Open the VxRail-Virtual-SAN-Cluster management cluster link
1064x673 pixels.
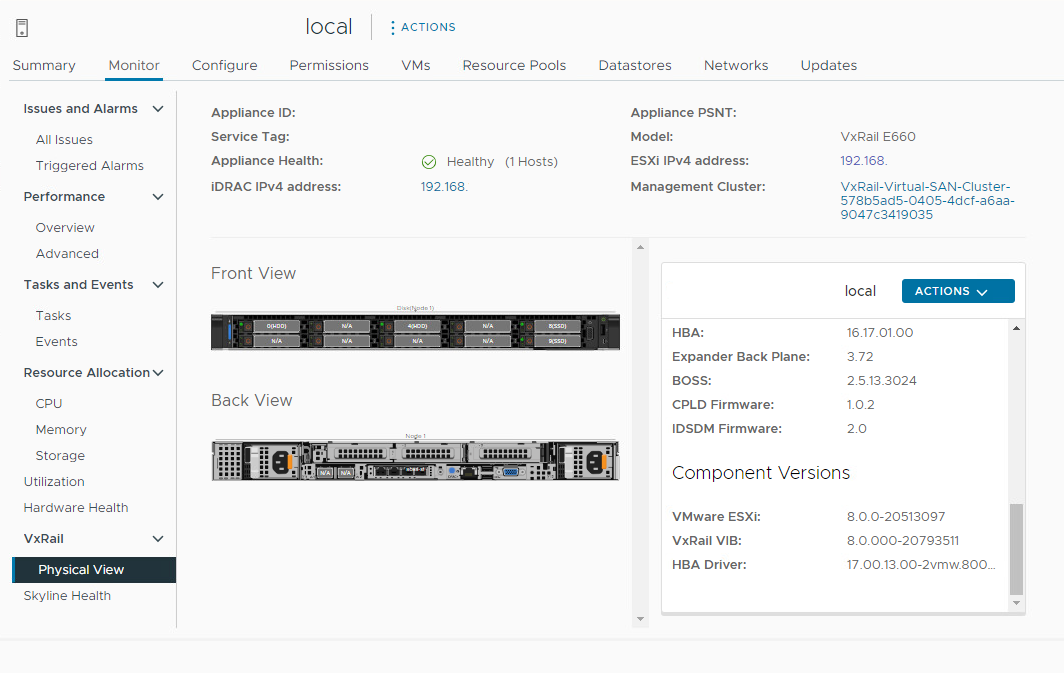927,200
